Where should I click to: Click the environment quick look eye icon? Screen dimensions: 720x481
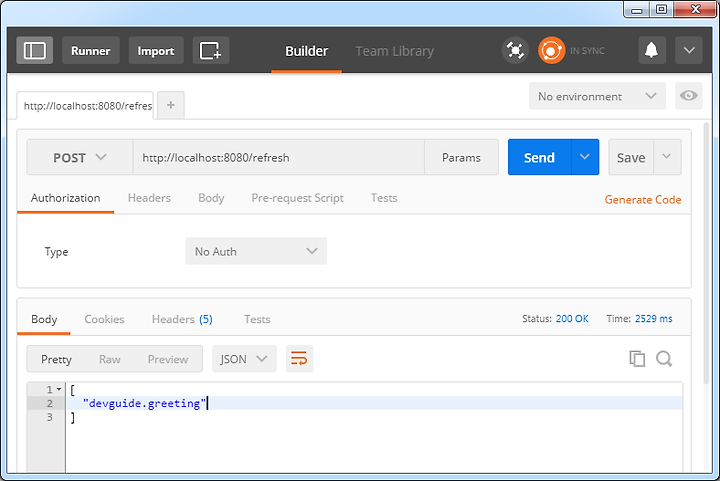688,95
